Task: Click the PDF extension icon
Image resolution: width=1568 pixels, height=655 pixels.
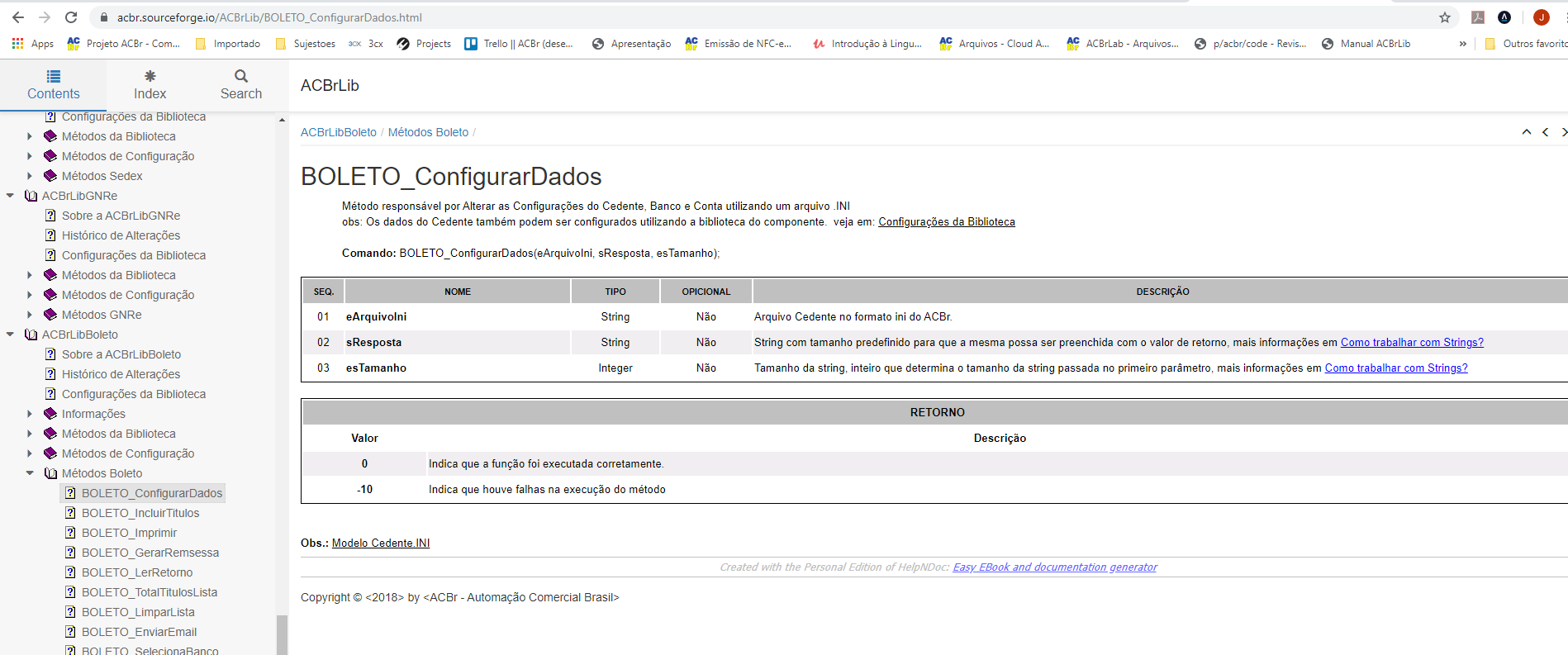Action: 1478,17
